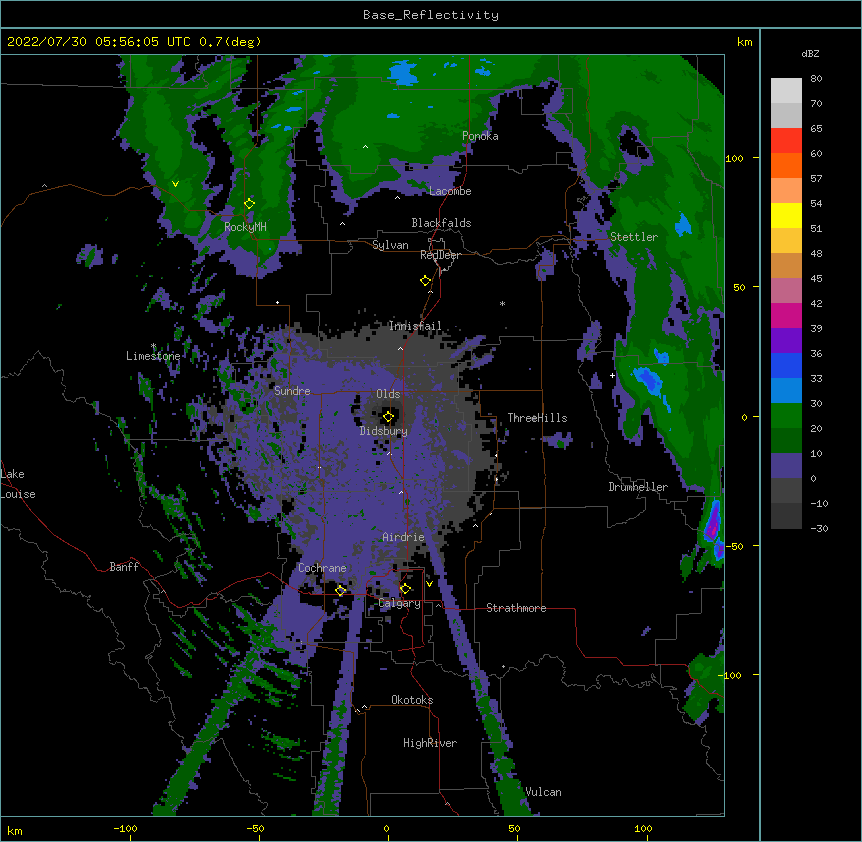Image resolution: width=862 pixels, height=842 pixels.
Task: Click the yellow radar site marker at Olds-Didsbury
Action: pyautogui.click(x=388, y=417)
